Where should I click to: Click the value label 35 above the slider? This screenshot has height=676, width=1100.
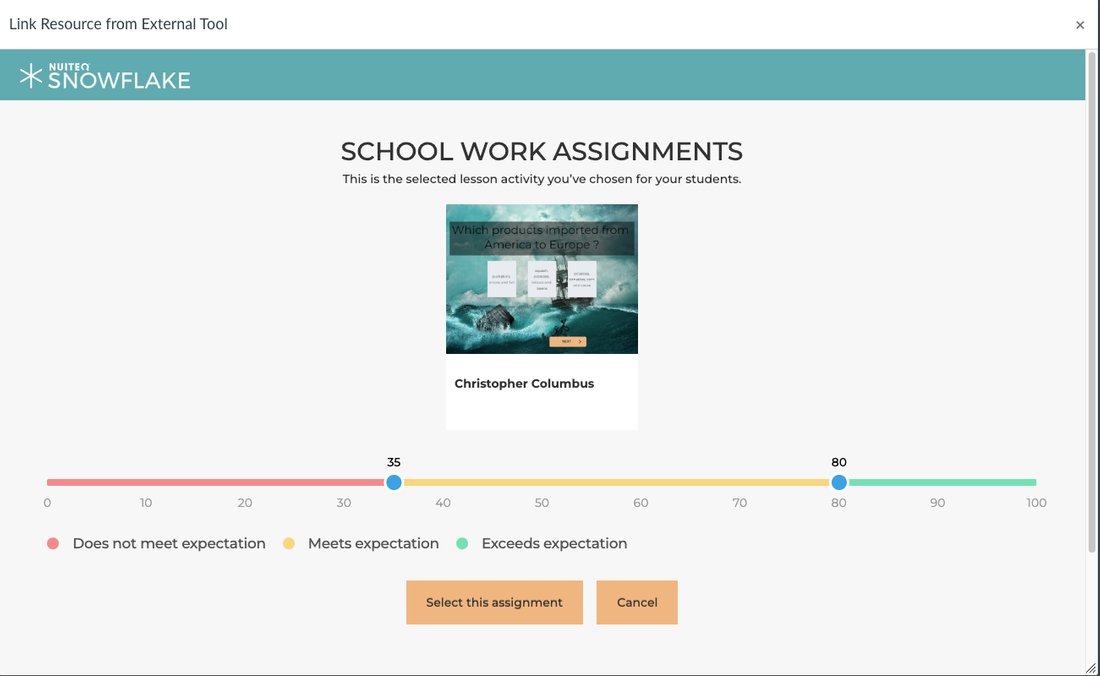tap(393, 461)
